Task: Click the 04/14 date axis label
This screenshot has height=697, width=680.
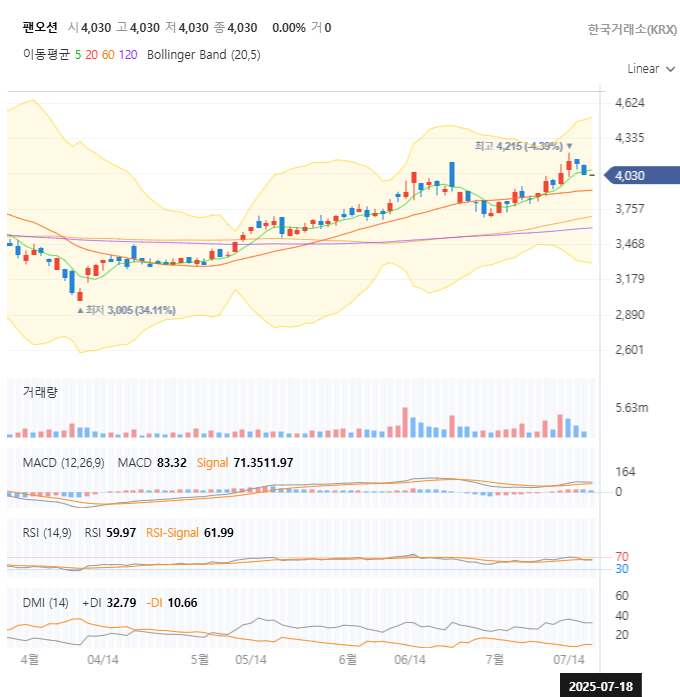Action: pyautogui.click(x=103, y=660)
